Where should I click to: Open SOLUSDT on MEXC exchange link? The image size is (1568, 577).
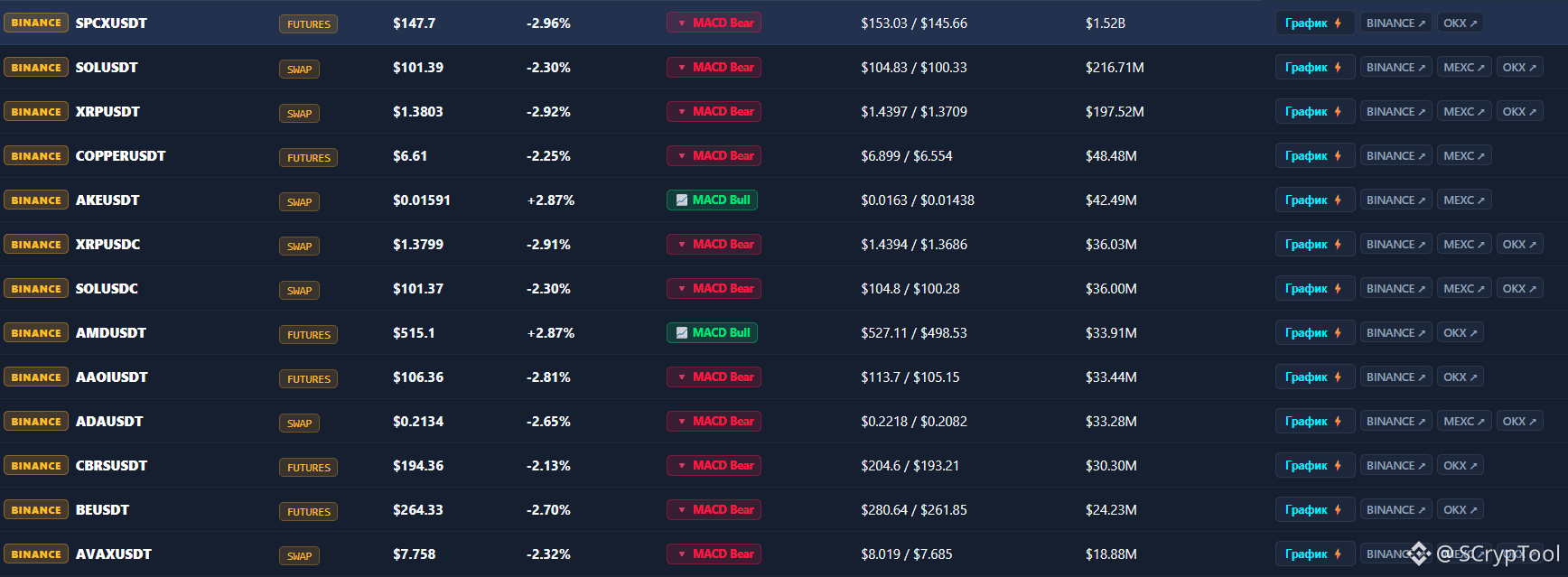click(1463, 67)
